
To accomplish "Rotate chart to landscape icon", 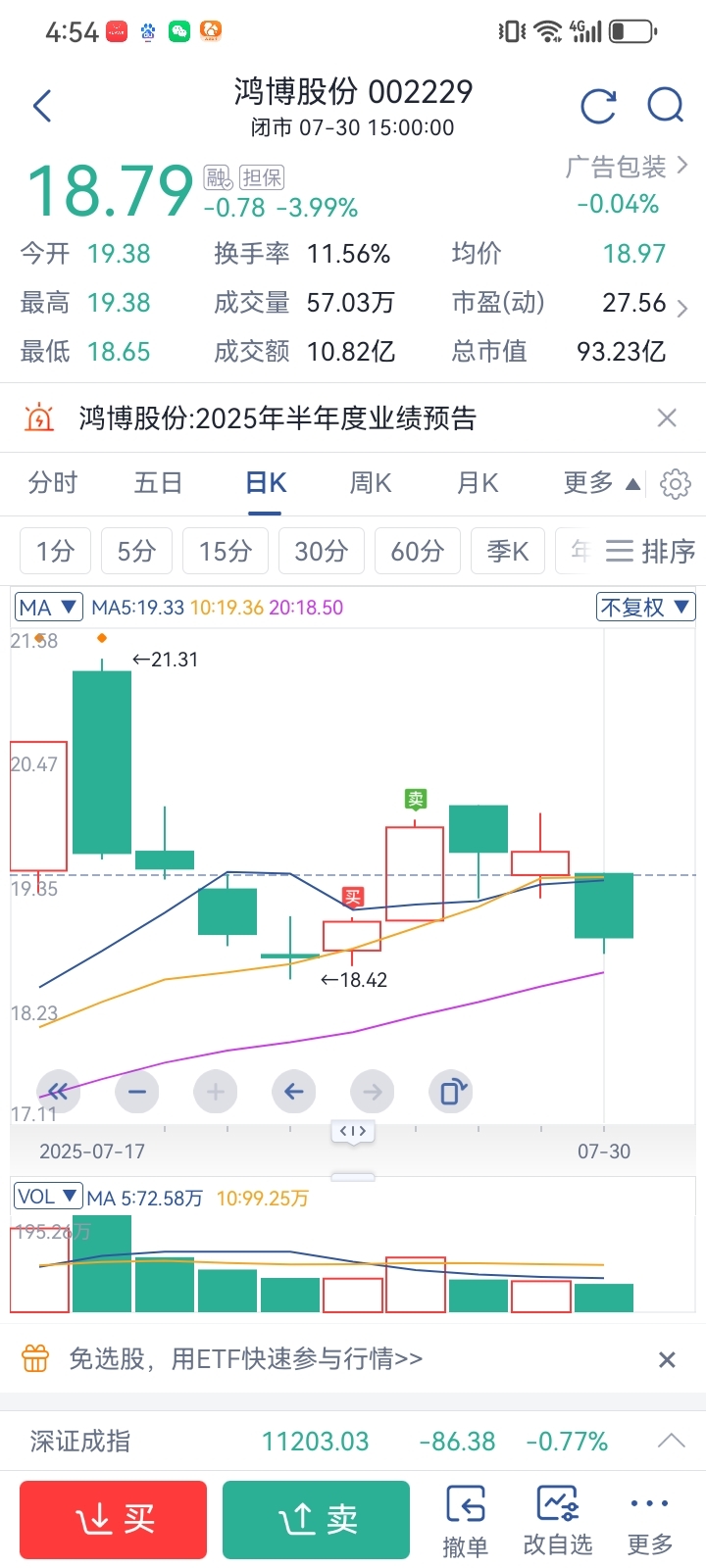I will 451,1091.
